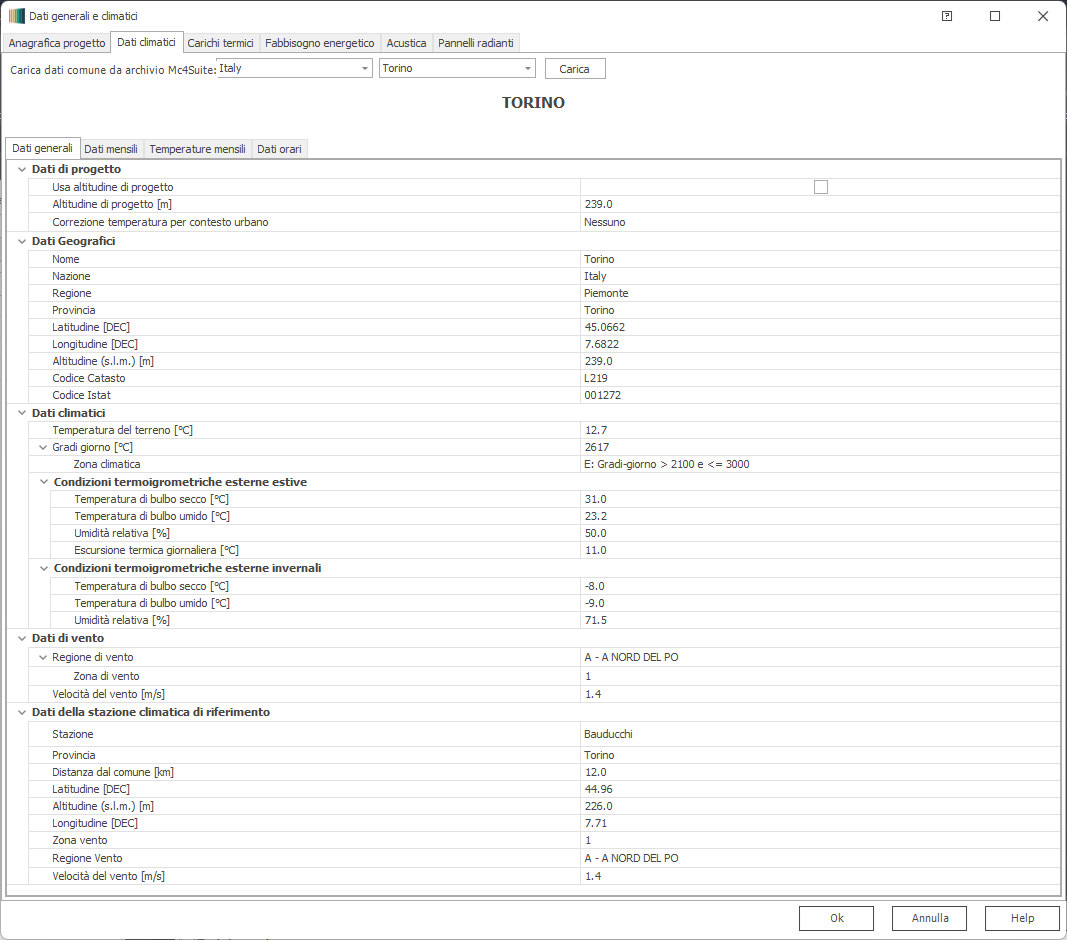Collapse the Dati Geografici section

(x=21, y=241)
